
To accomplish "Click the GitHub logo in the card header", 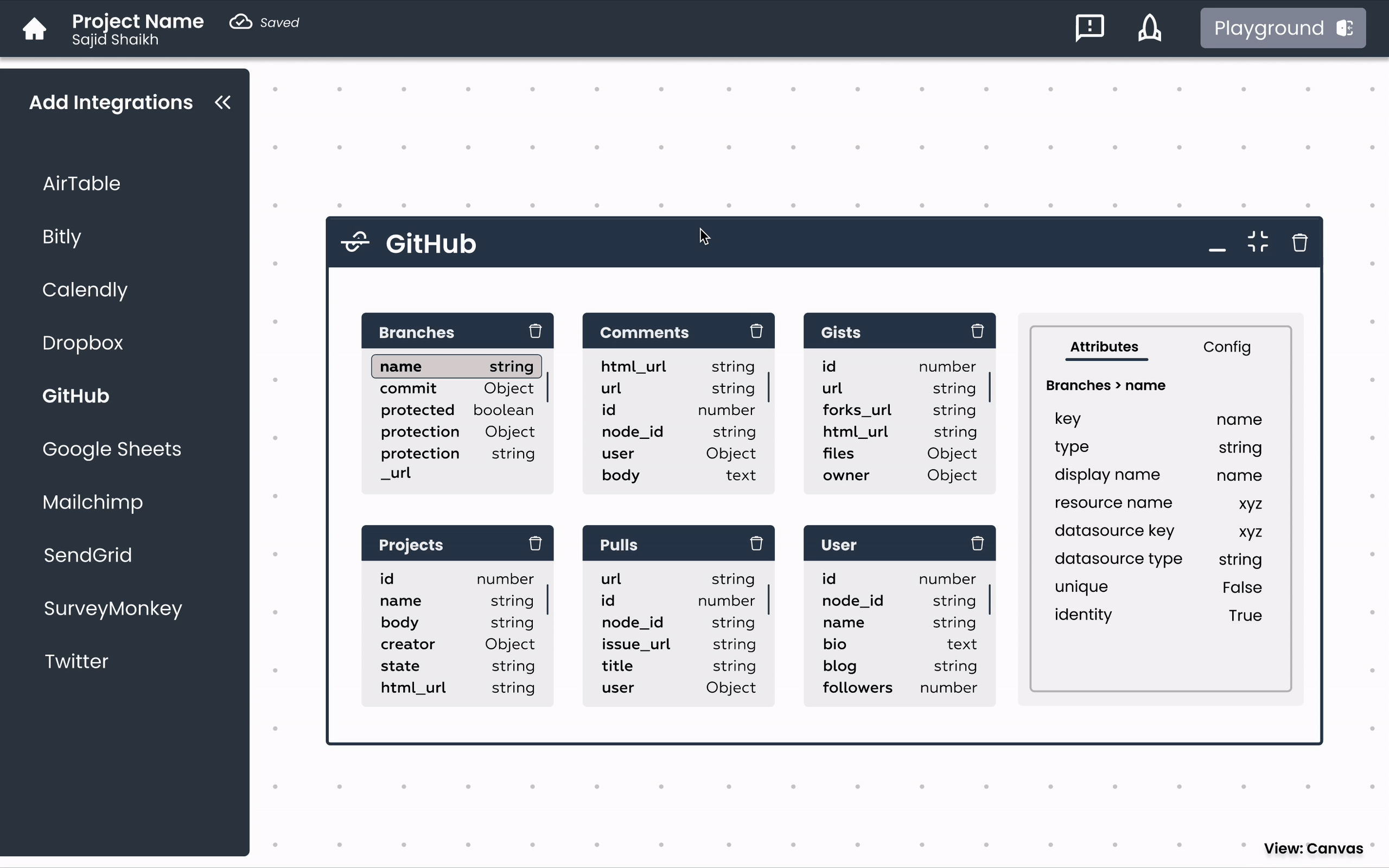I will (x=355, y=242).
